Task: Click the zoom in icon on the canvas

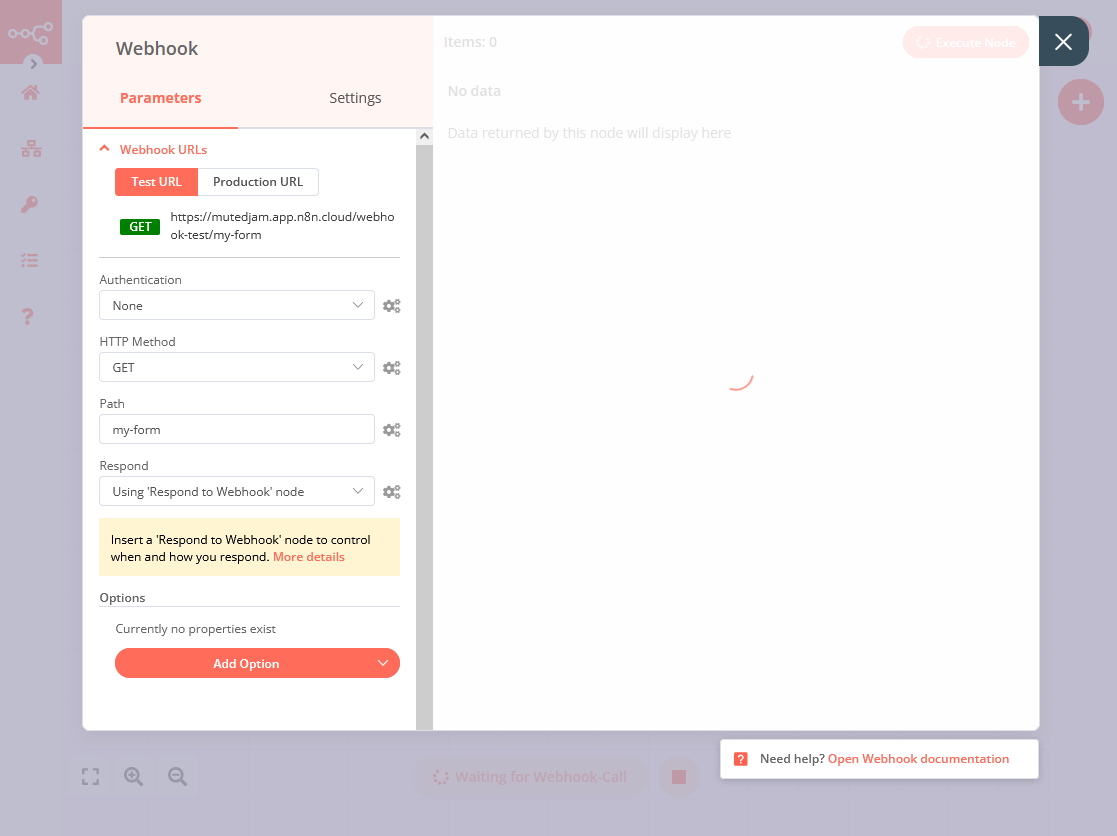Action: click(134, 776)
